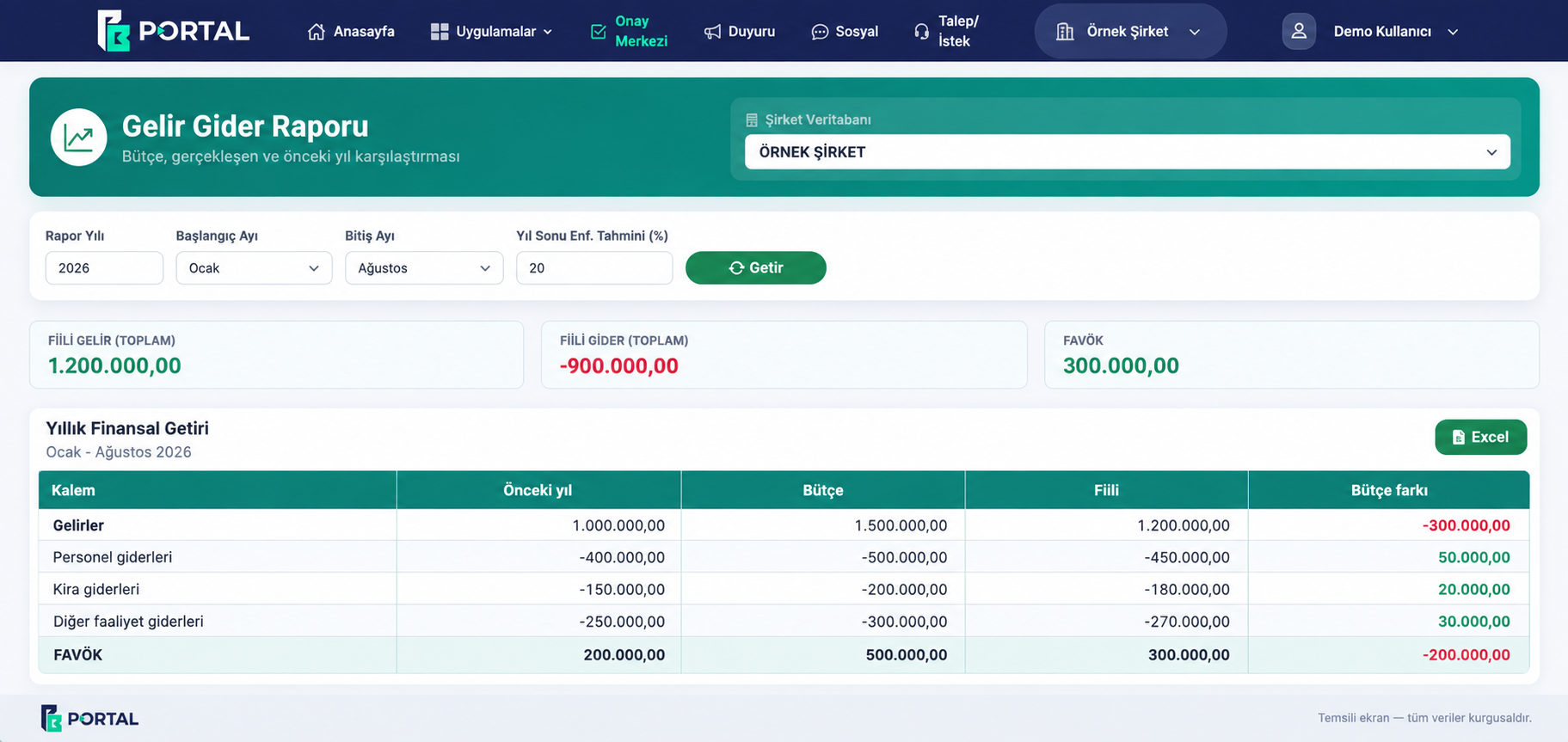Image resolution: width=1568 pixels, height=742 pixels.
Task: Click the Uygulamalar grid icon
Action: click(x=440, y=32)
